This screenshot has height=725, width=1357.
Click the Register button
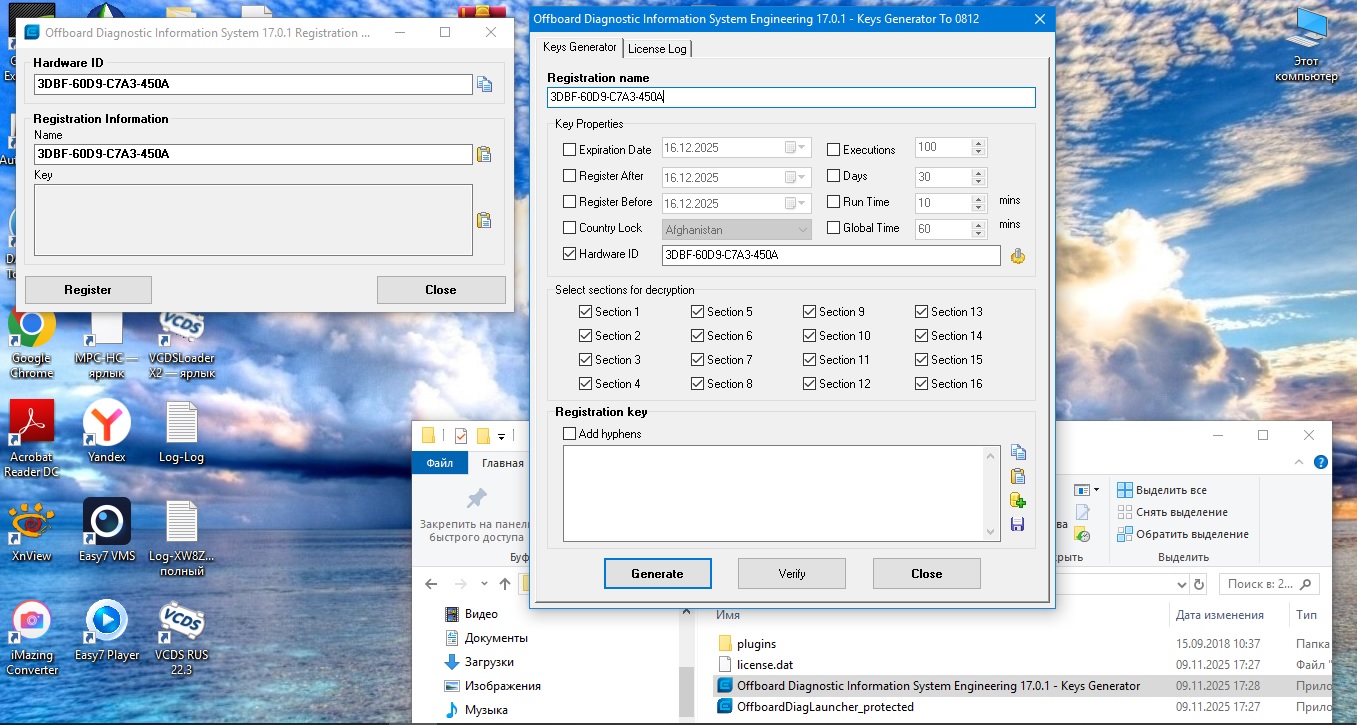[88, 290]
